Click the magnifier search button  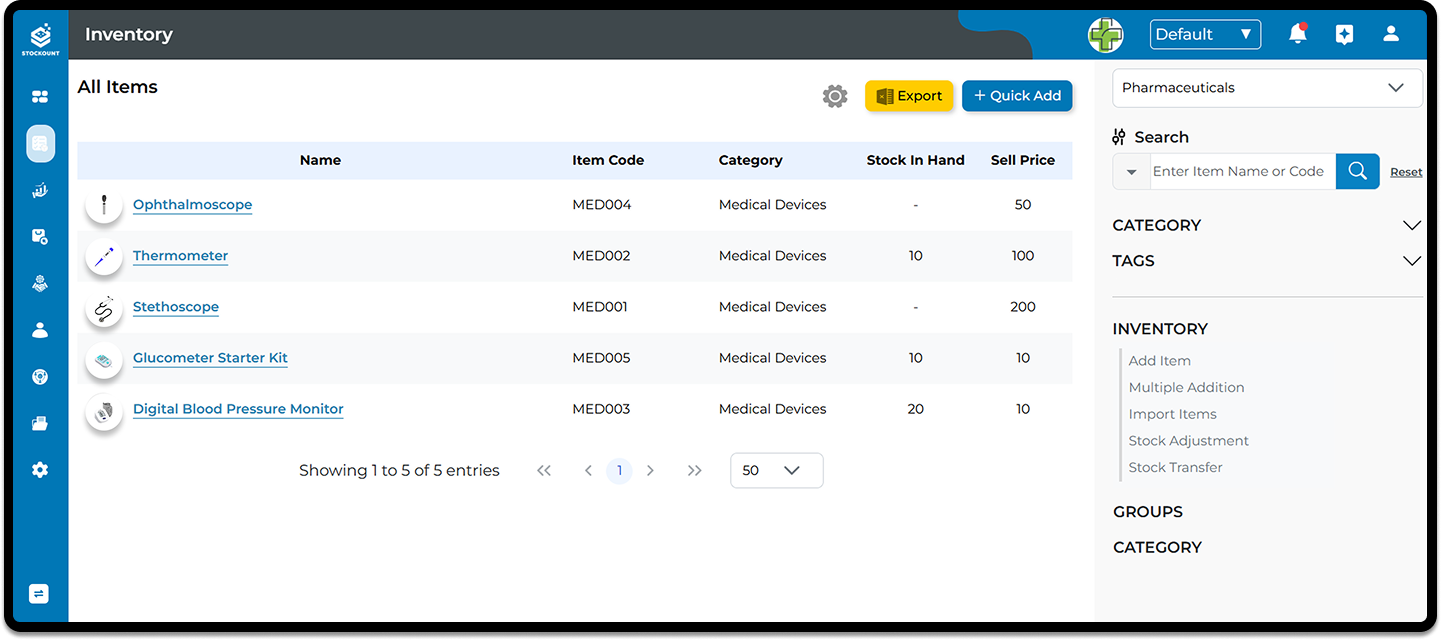pos(1358,171)
